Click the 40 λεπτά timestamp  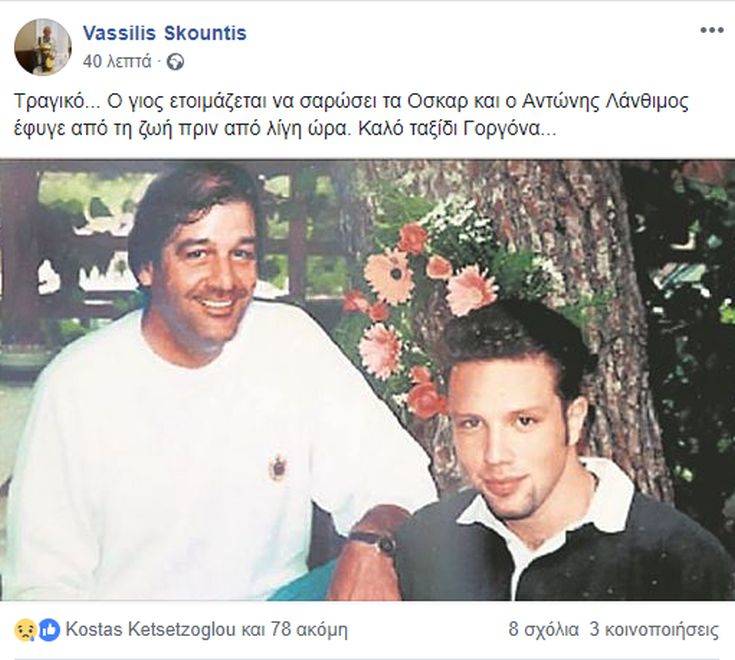117,61
